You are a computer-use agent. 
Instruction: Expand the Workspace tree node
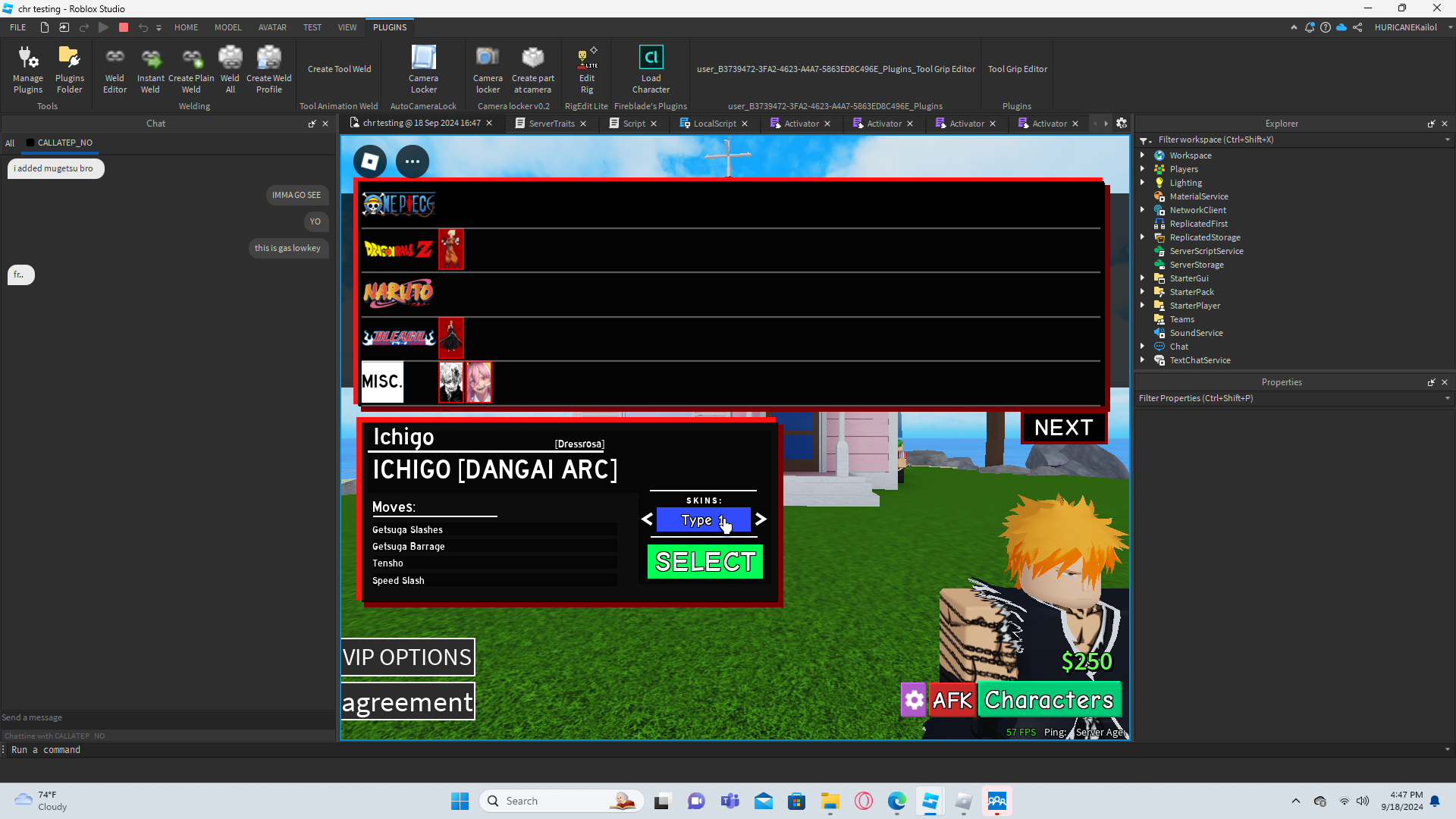pyautogui.click(x=1142, y=155)
